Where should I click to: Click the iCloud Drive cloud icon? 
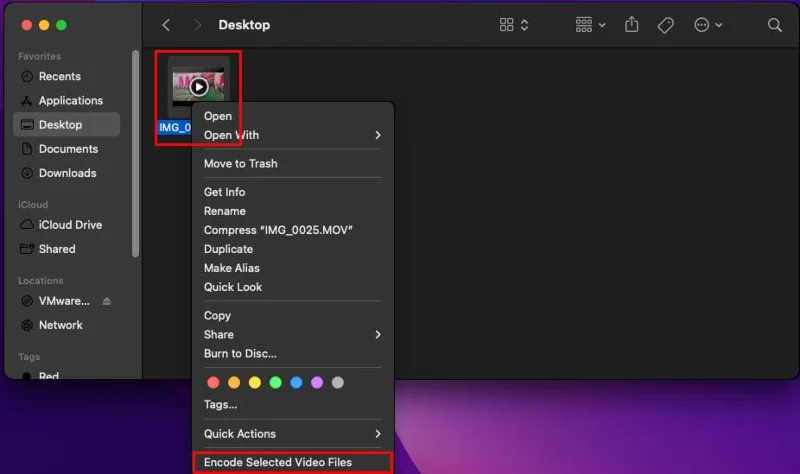(x=27, y=224)
